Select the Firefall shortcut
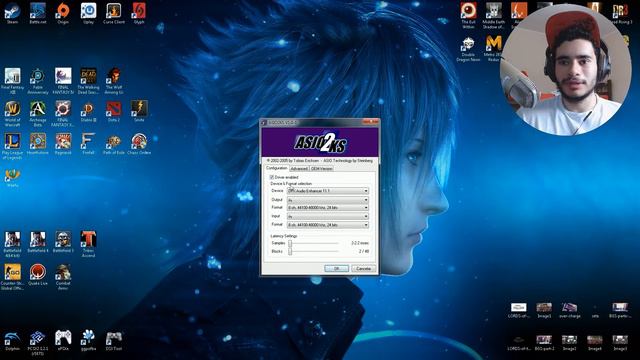This screenshot has width=640, height=360. click(x=88, y=144)
